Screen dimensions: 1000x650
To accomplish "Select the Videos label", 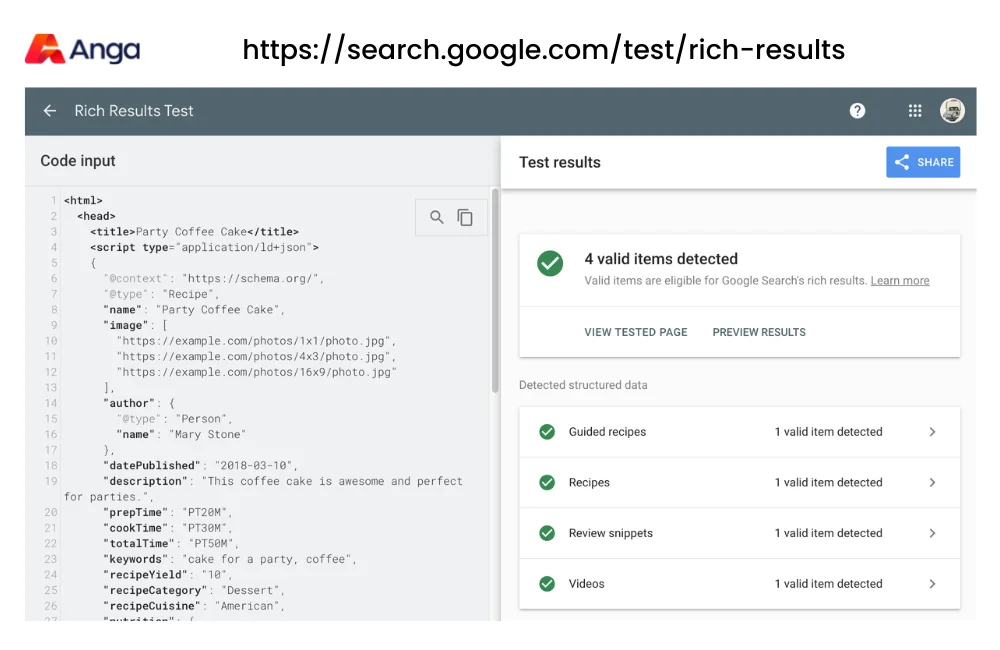I will [586, 584].
